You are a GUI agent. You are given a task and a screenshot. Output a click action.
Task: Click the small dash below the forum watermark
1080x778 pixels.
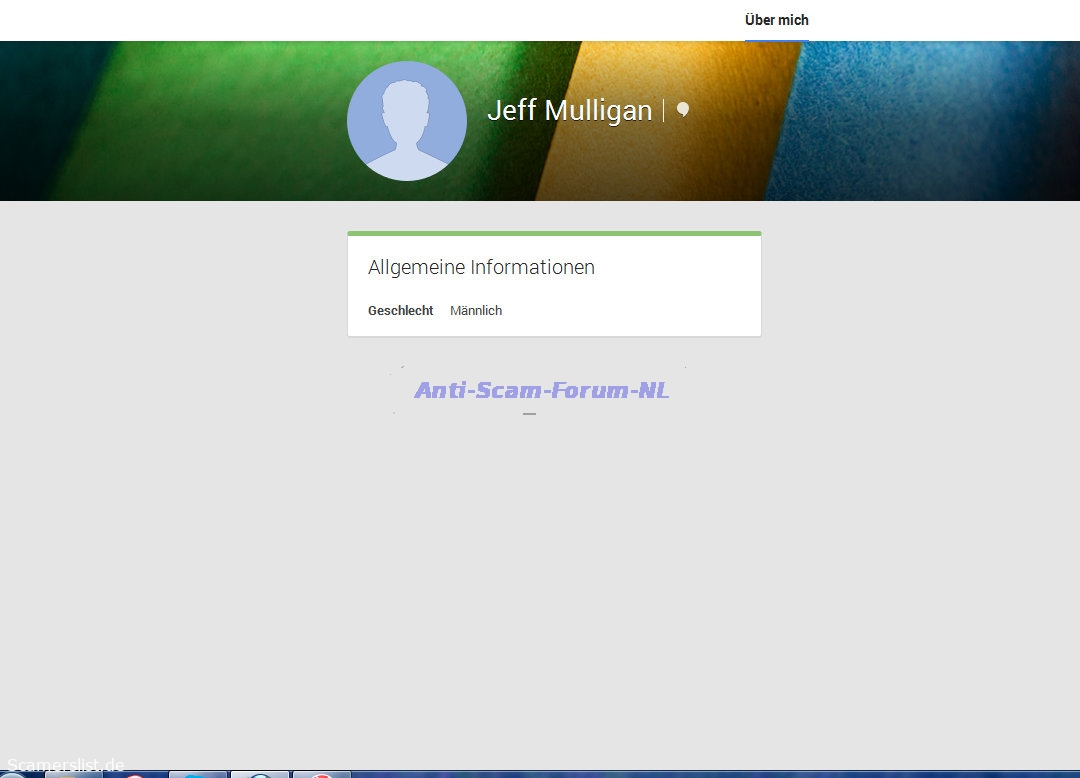point(529,413)
